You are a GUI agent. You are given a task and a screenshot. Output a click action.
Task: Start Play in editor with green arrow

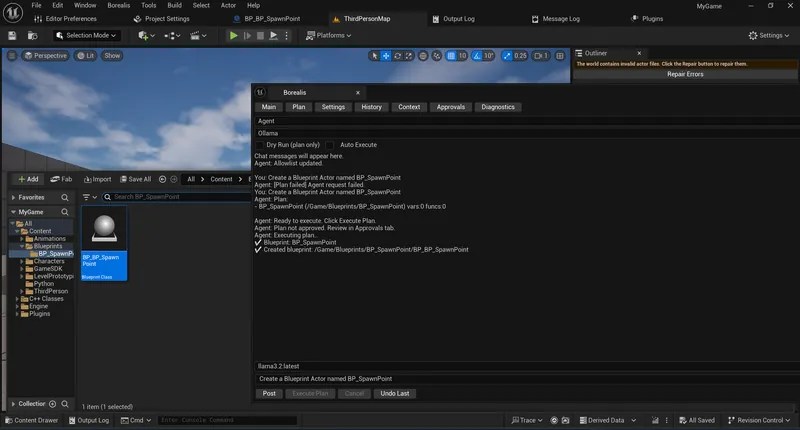(x=234, y=36)
